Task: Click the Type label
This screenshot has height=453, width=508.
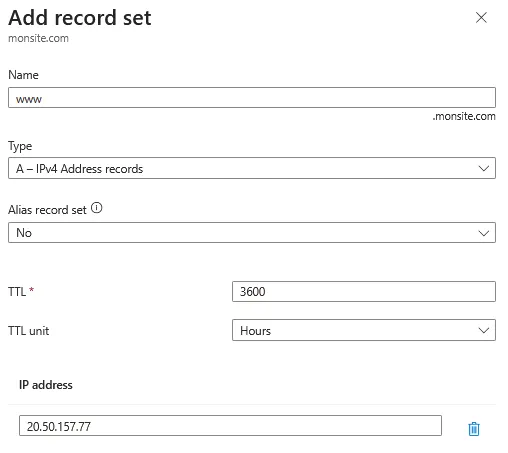Action: point(20,146)
